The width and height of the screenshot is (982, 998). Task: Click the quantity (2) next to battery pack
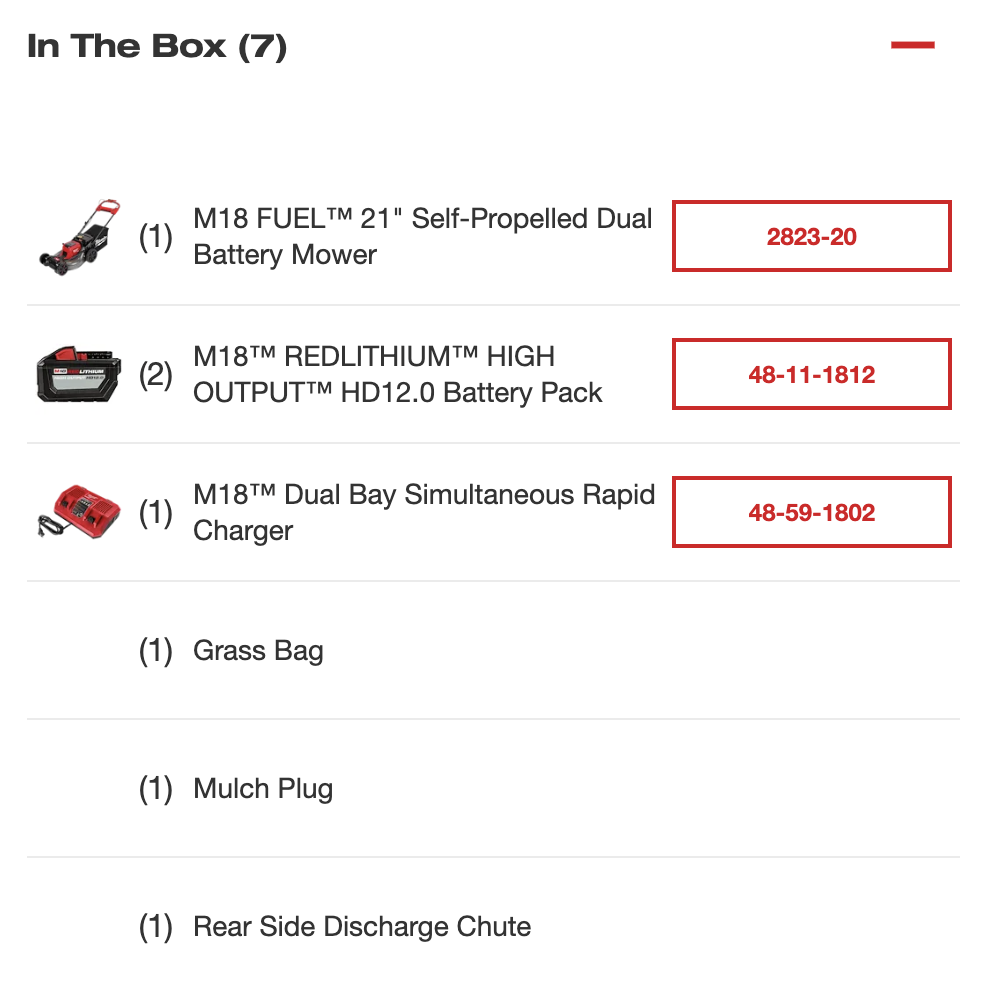click(x=155, y=374)
